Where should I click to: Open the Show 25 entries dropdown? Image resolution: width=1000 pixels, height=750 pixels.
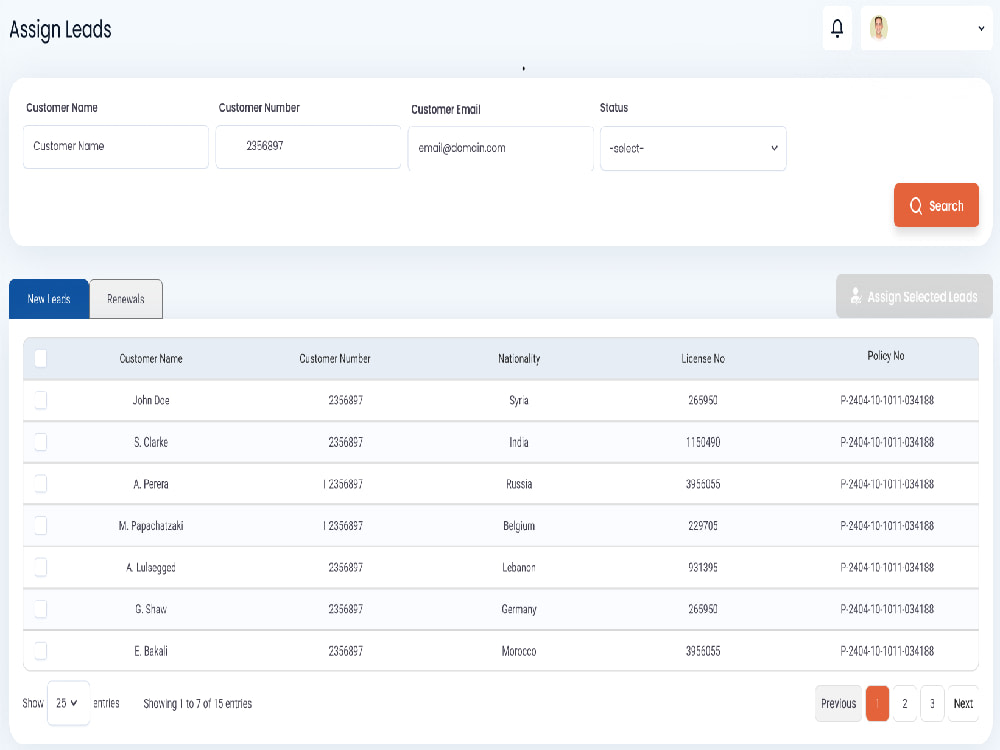68,703
